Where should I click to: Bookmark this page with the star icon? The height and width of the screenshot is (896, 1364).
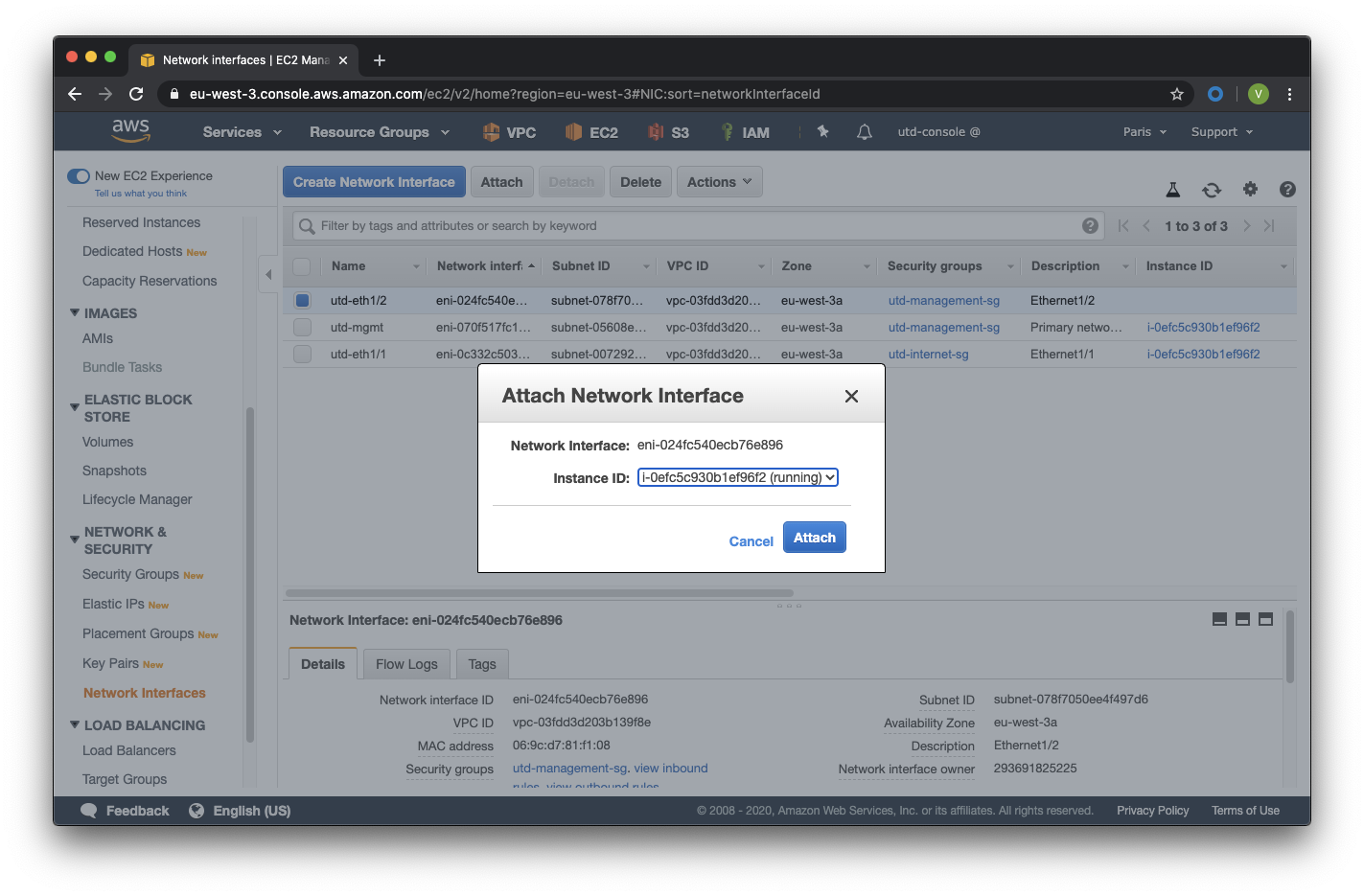(x=1176, y=94)
